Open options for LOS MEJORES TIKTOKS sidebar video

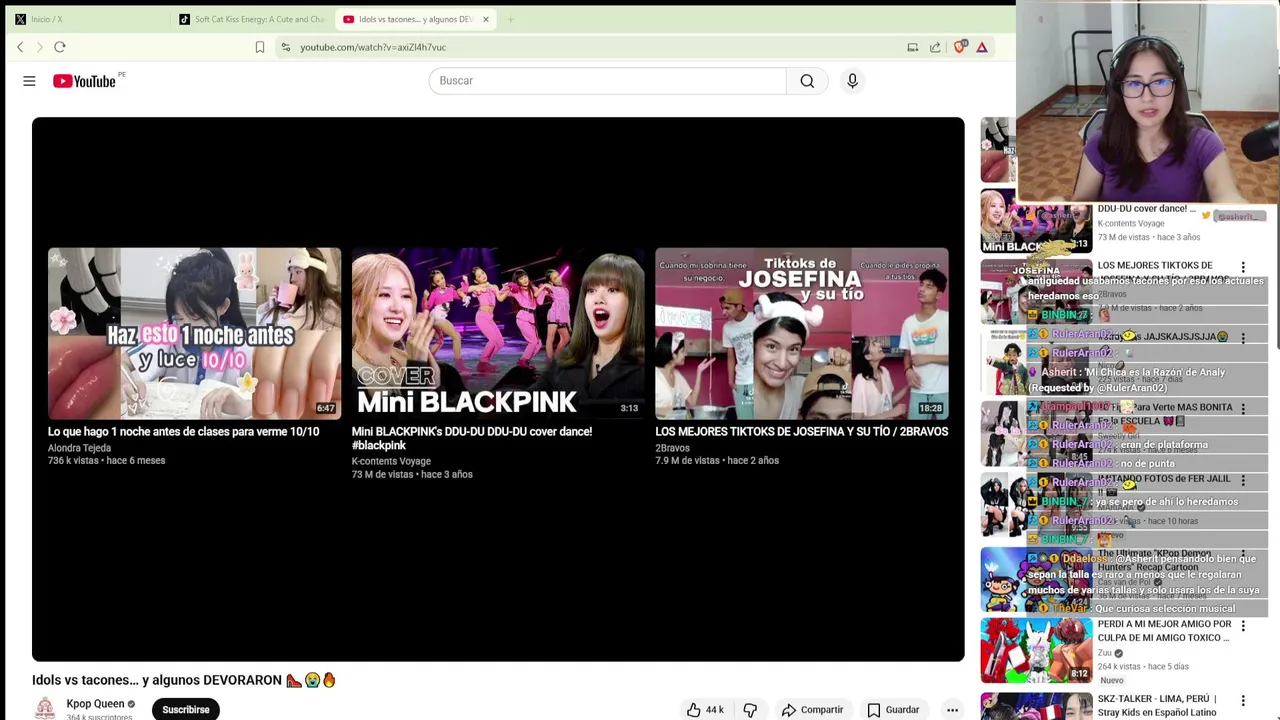click(x=1243, y=267)
